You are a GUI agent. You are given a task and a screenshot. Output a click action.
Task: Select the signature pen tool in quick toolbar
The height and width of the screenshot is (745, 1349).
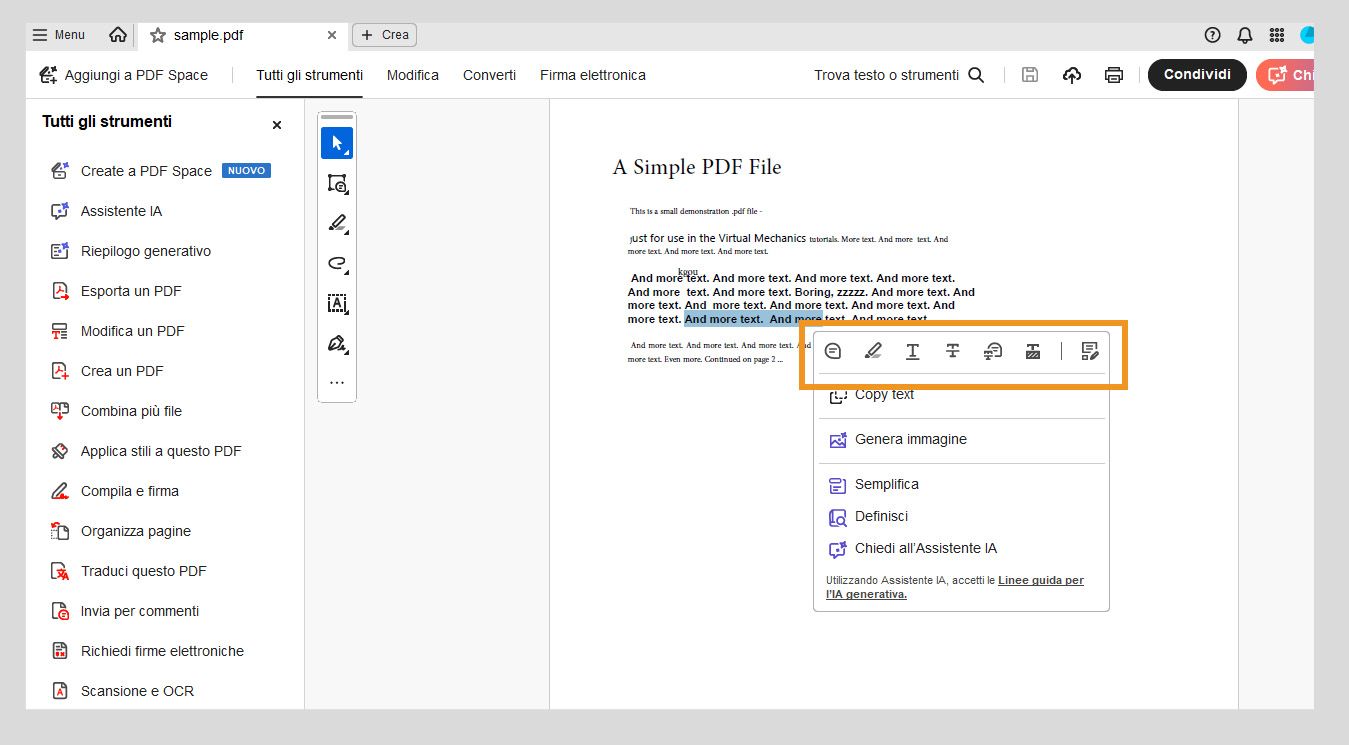pos(337,343)
